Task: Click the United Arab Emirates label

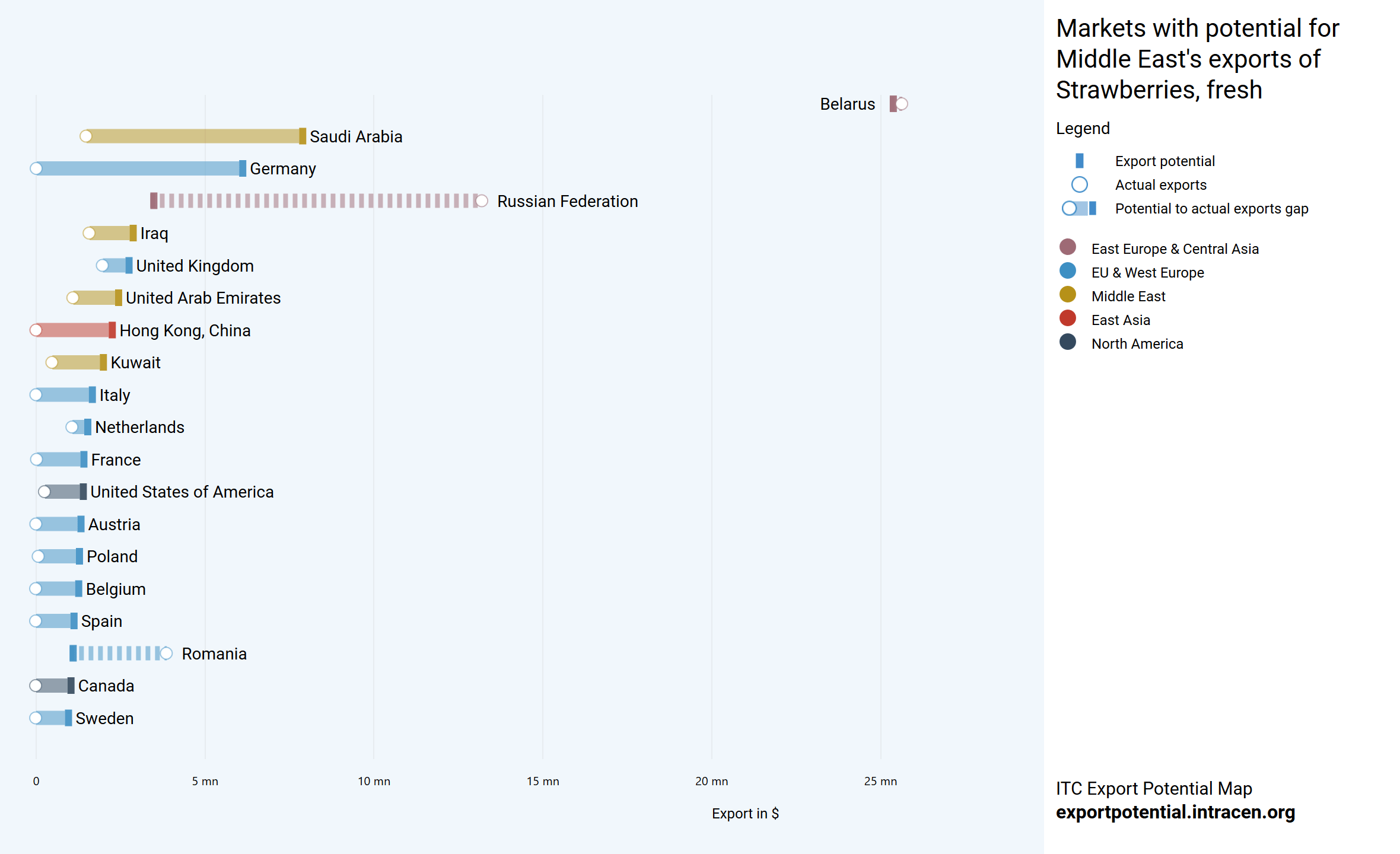Action: (x=203, y=298)
